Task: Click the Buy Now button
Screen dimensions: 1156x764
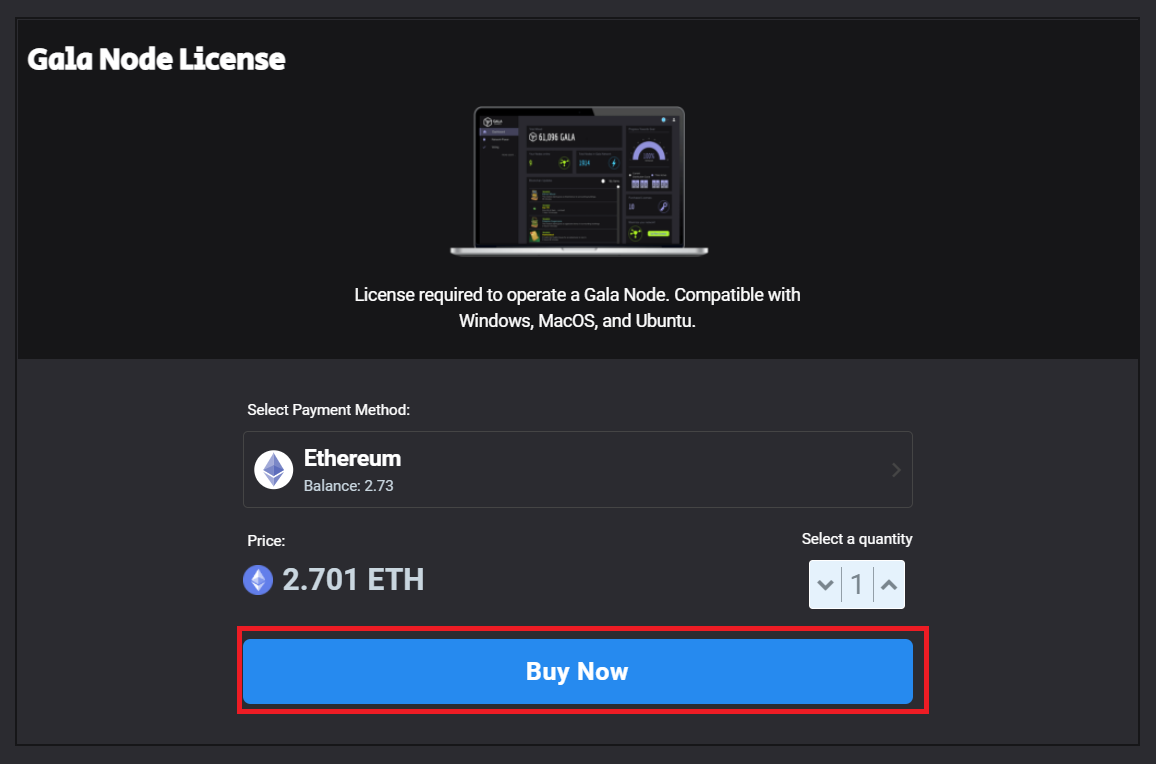Action: [578, 672]
